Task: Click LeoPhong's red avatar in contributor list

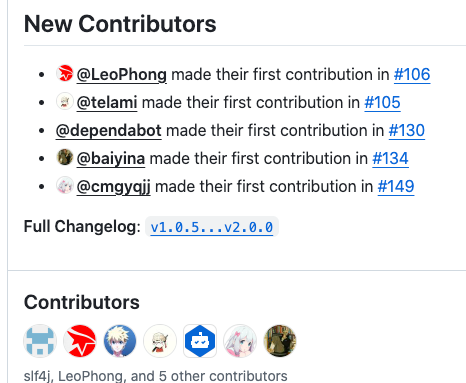Action: point(65,73)
